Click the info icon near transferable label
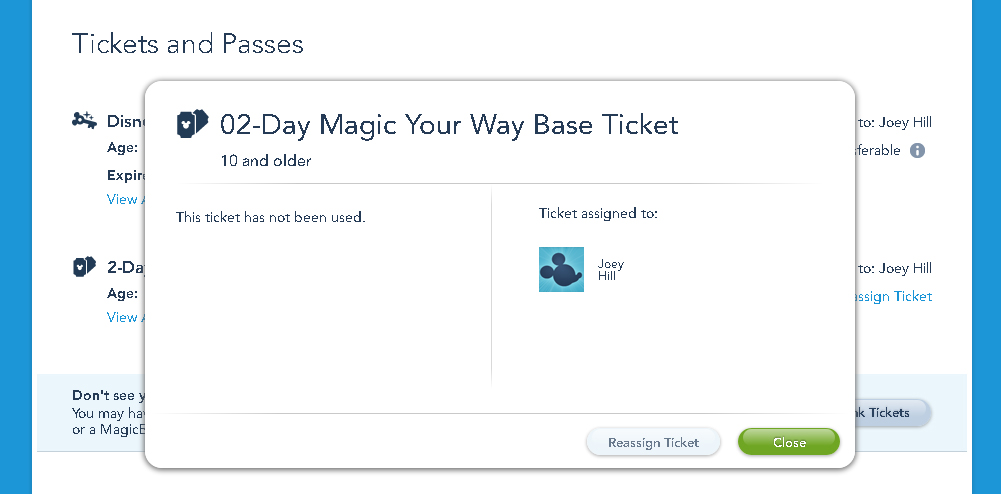Image resolution: width=1001 pixels, height=494 pixels. click(917, 151)
